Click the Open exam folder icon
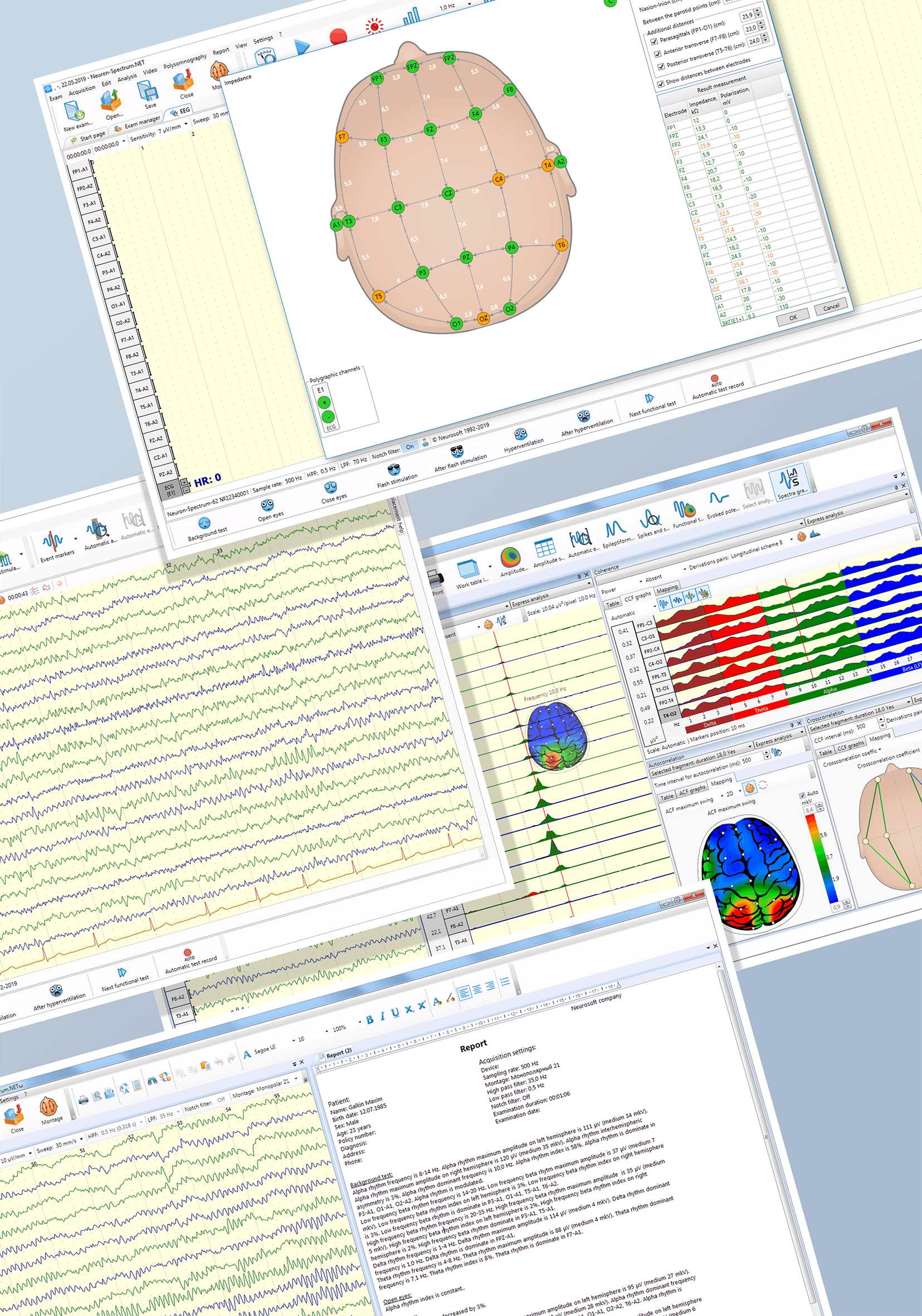The image size is (922, 1316). [x=111, y=102]
